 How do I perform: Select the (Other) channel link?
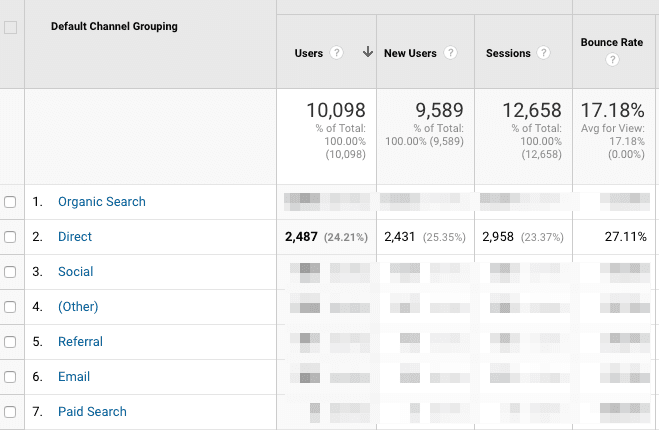[78, 307]
